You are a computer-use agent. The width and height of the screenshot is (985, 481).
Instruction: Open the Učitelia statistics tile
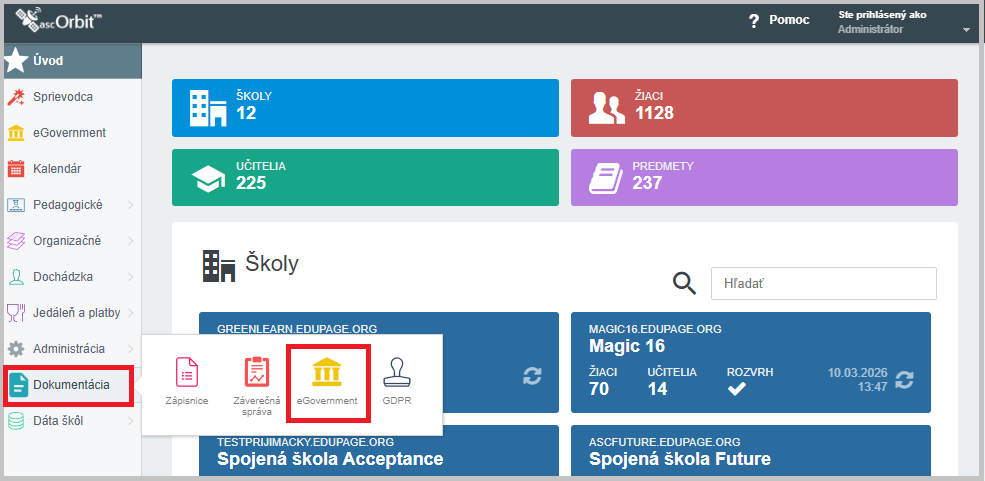click(x=365, y=177)
